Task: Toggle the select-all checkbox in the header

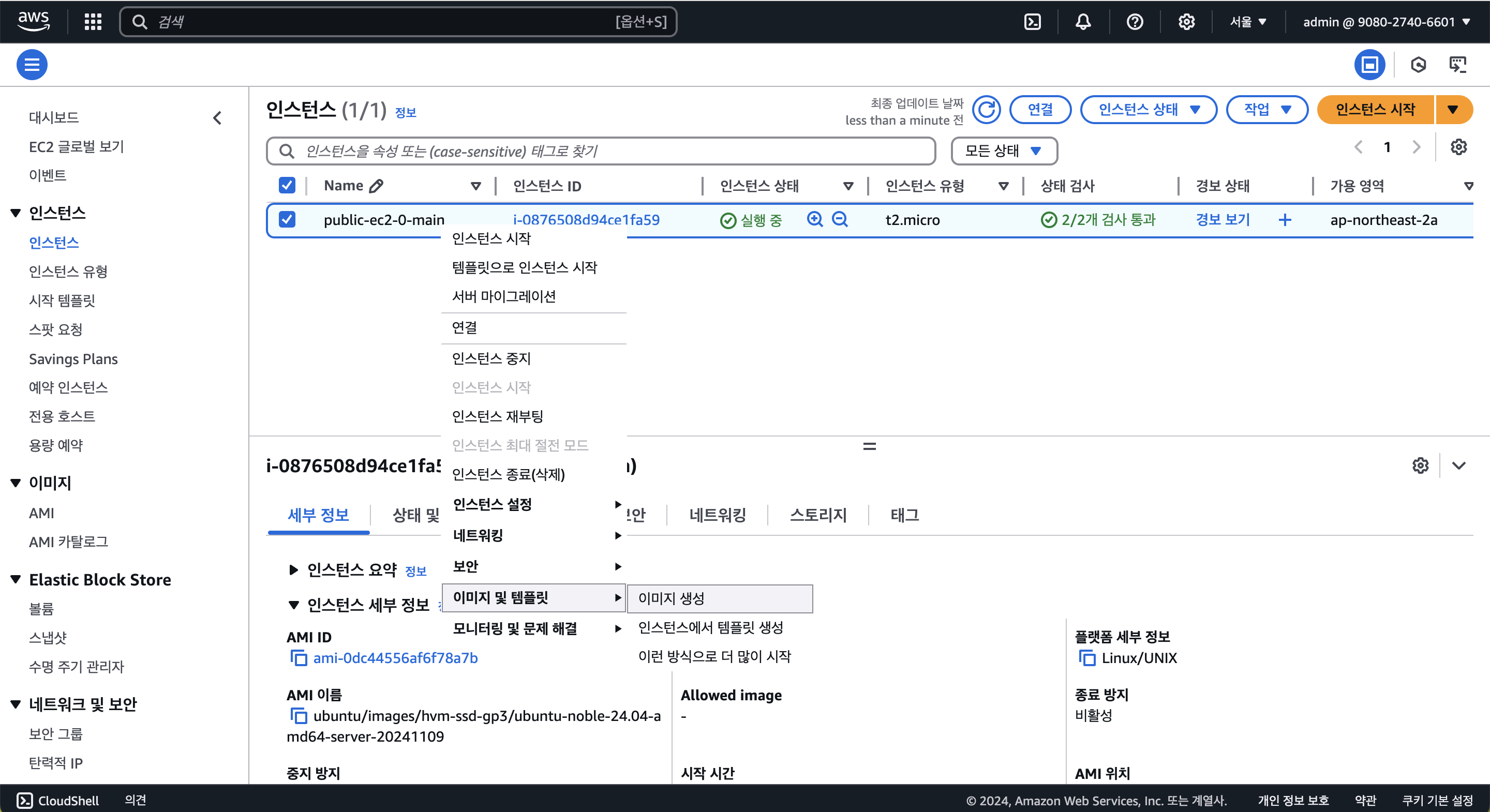Action: click(287, 185)
